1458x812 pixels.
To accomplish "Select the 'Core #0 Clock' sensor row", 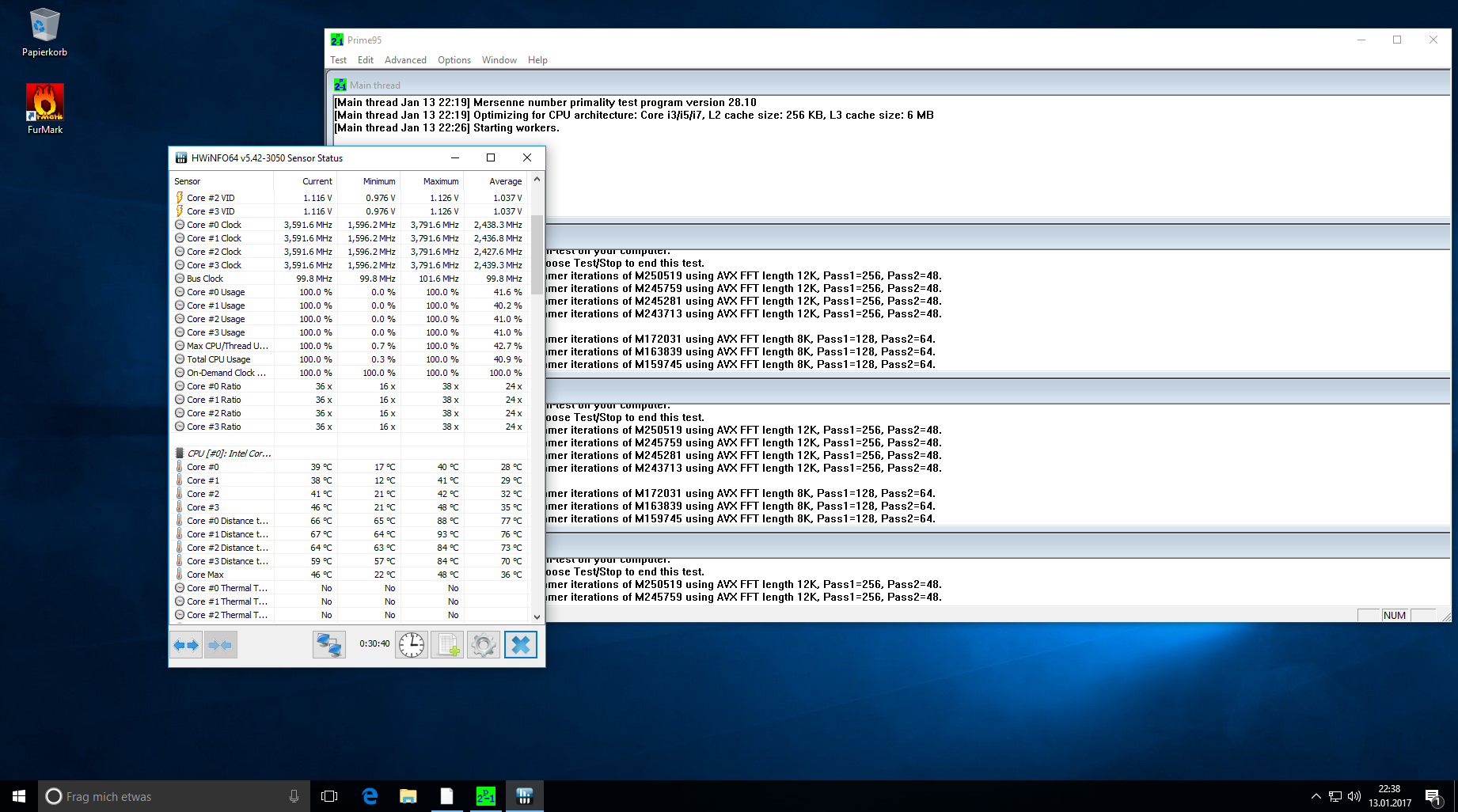I will click(x=349, y=225).
